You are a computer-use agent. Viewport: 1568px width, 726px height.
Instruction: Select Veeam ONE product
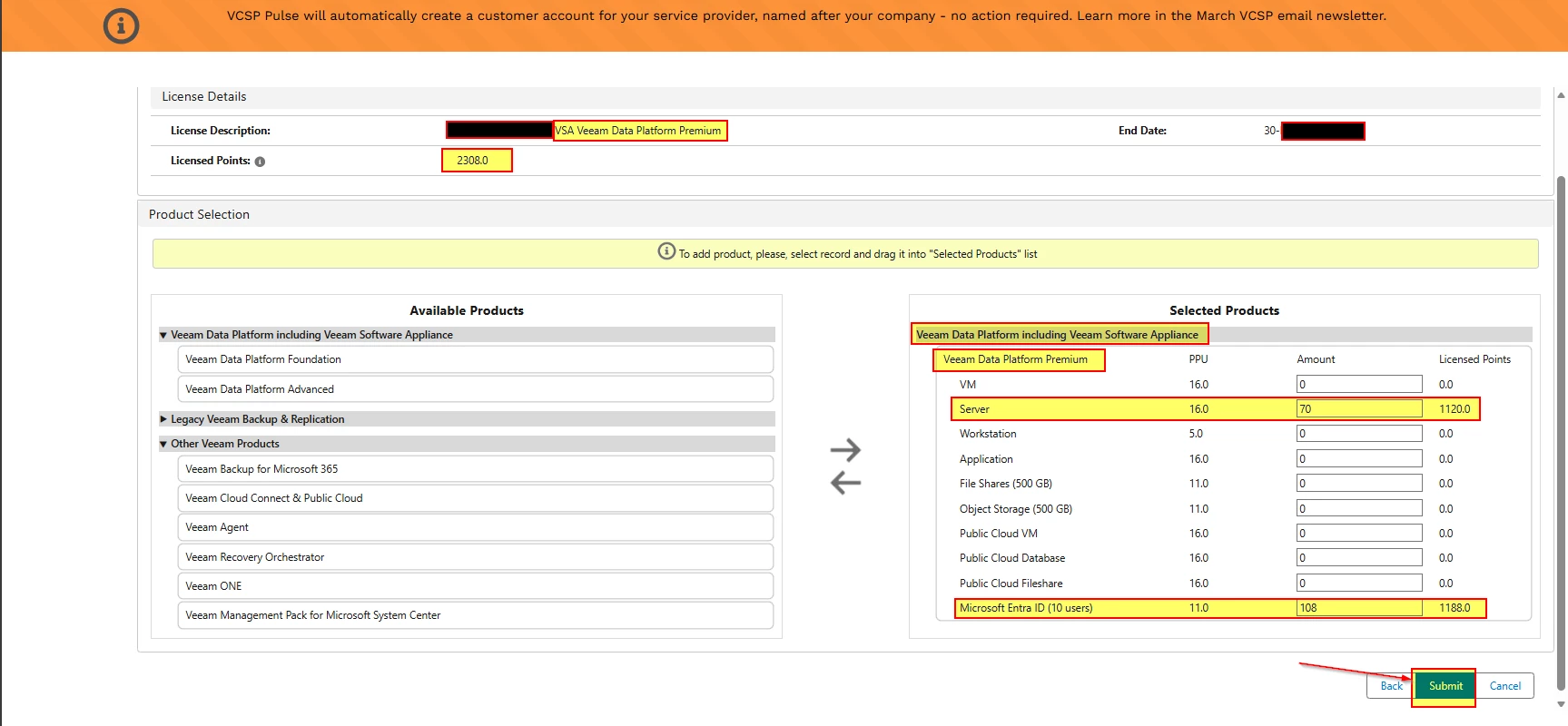click(476, 586)
